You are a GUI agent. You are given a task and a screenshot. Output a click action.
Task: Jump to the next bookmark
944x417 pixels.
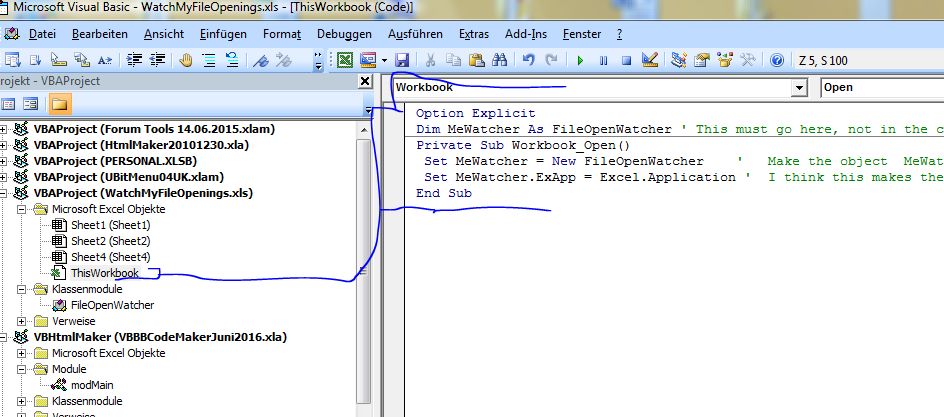(283, 60)
